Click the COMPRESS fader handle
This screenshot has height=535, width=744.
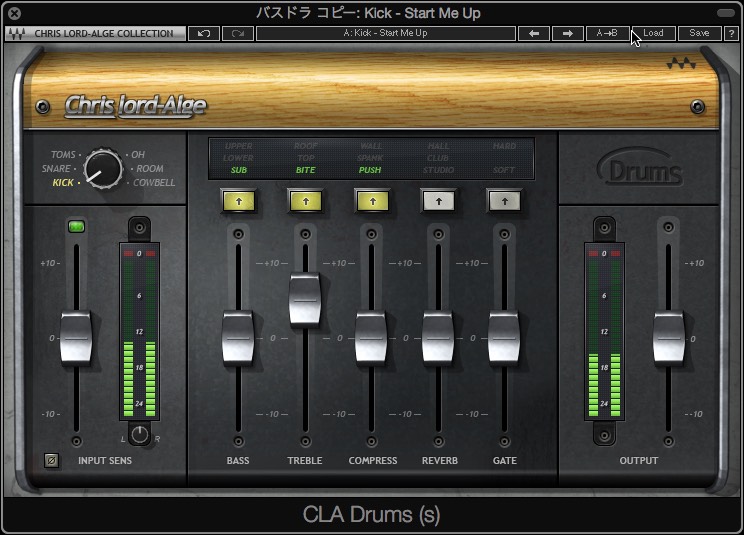[x=372, y=338]
